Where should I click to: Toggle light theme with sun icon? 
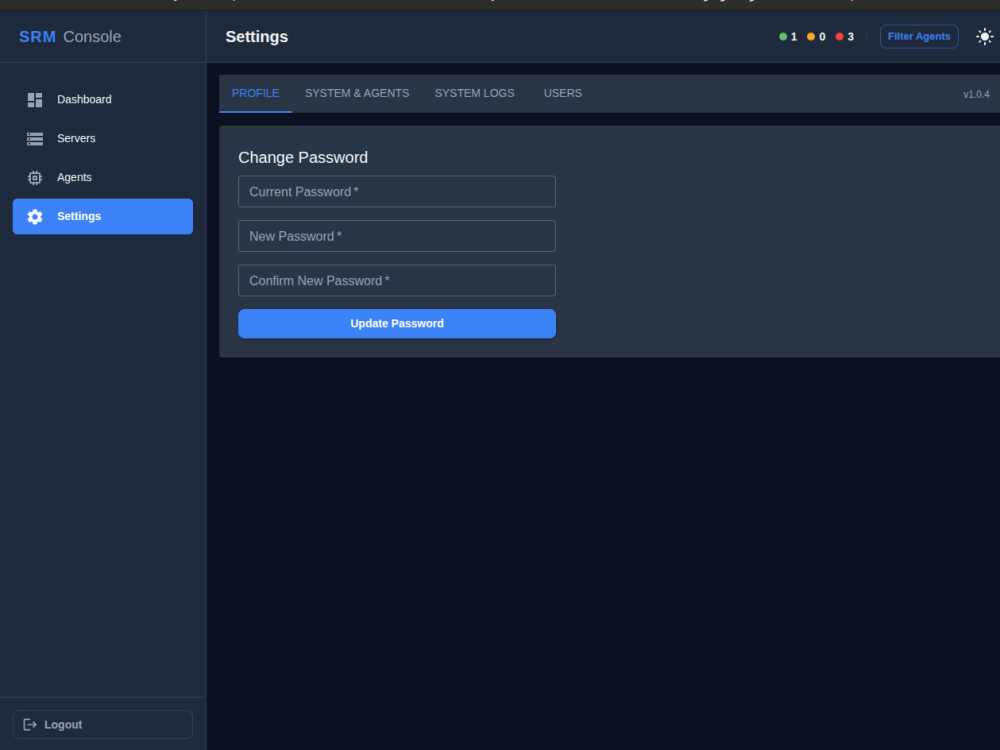coord(984,36)
